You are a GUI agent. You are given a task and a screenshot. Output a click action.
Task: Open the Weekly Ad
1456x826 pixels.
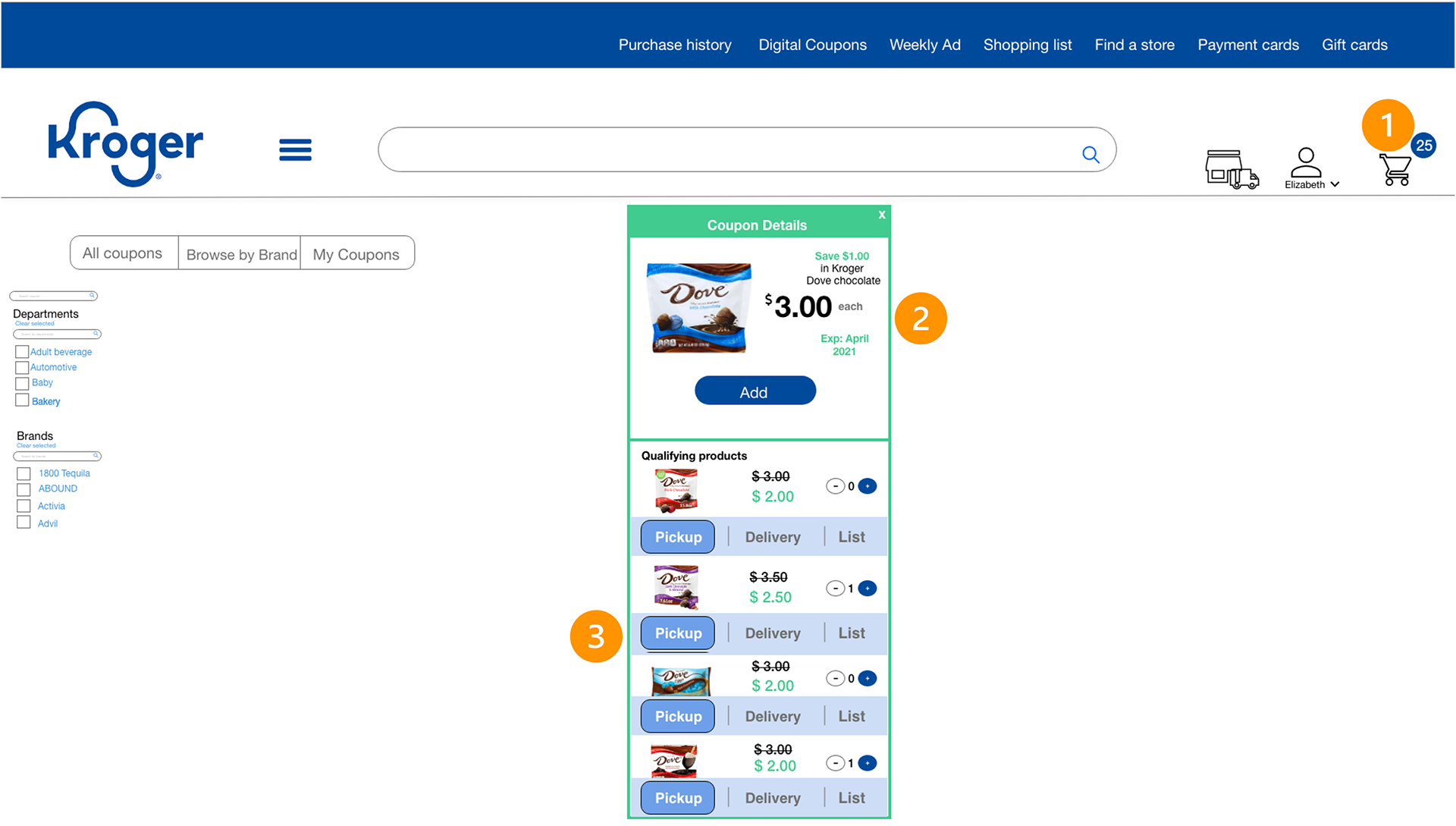pos(924,45)
